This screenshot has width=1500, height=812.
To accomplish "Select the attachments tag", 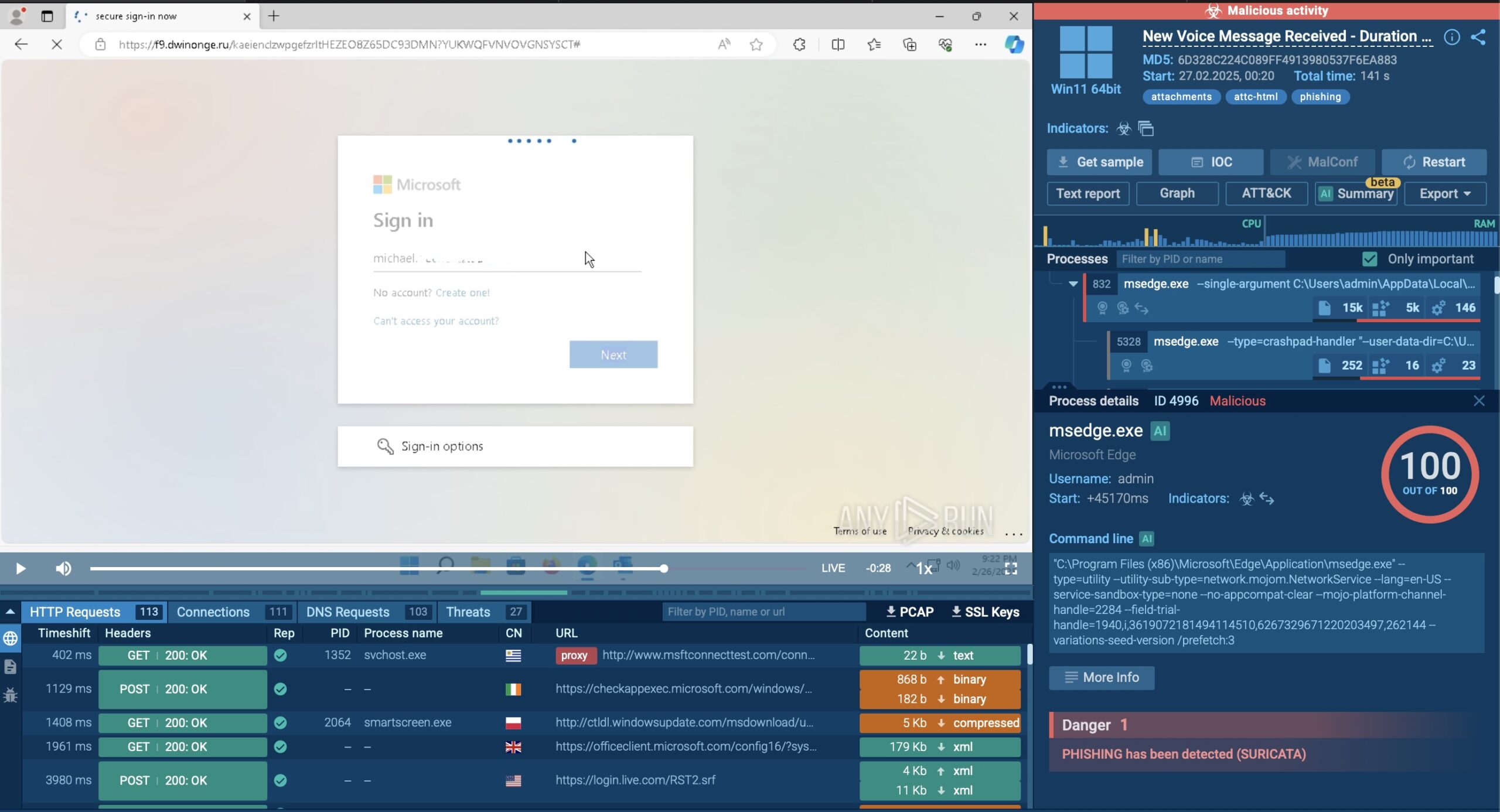I will (x=1181, y=97).
